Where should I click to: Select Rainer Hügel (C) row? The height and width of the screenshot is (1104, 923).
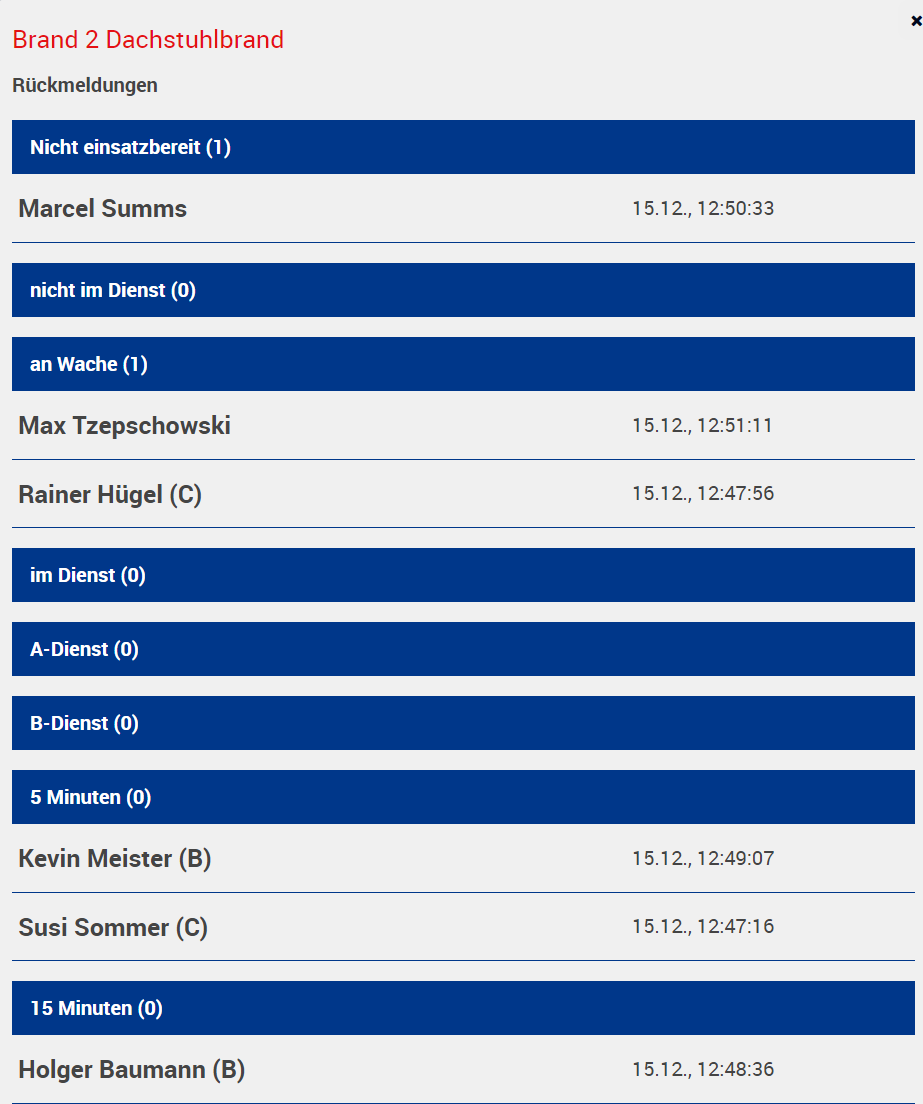(110, 494)
